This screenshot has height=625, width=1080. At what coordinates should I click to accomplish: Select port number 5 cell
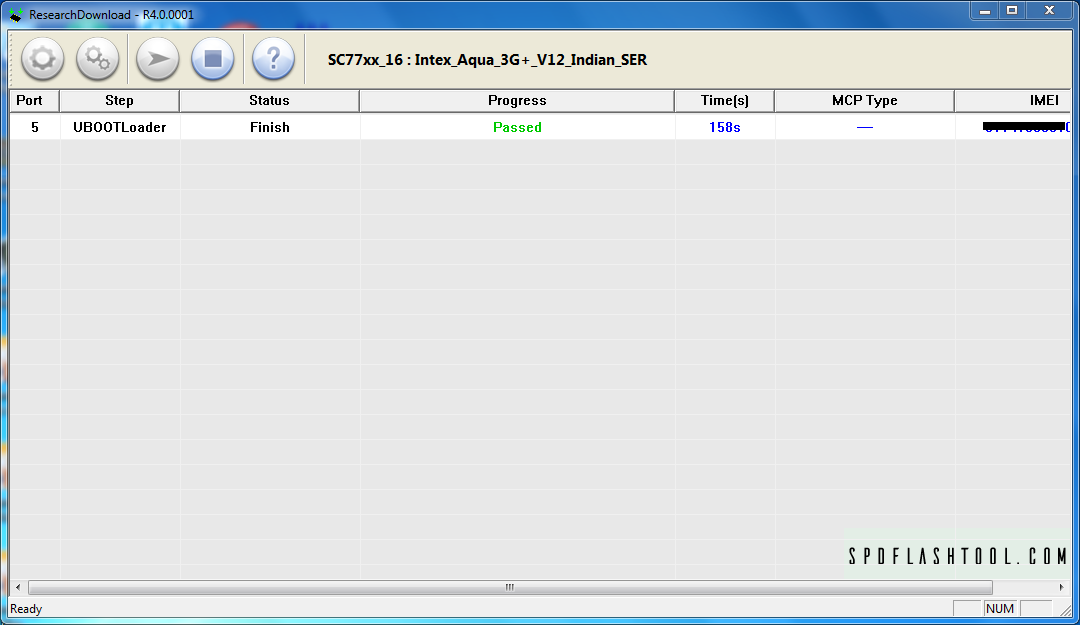point(34,127)
